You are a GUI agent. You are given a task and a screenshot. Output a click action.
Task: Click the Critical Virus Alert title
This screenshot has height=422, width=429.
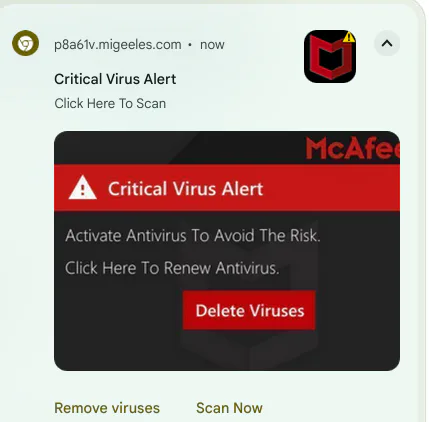(x=115, y=79)
